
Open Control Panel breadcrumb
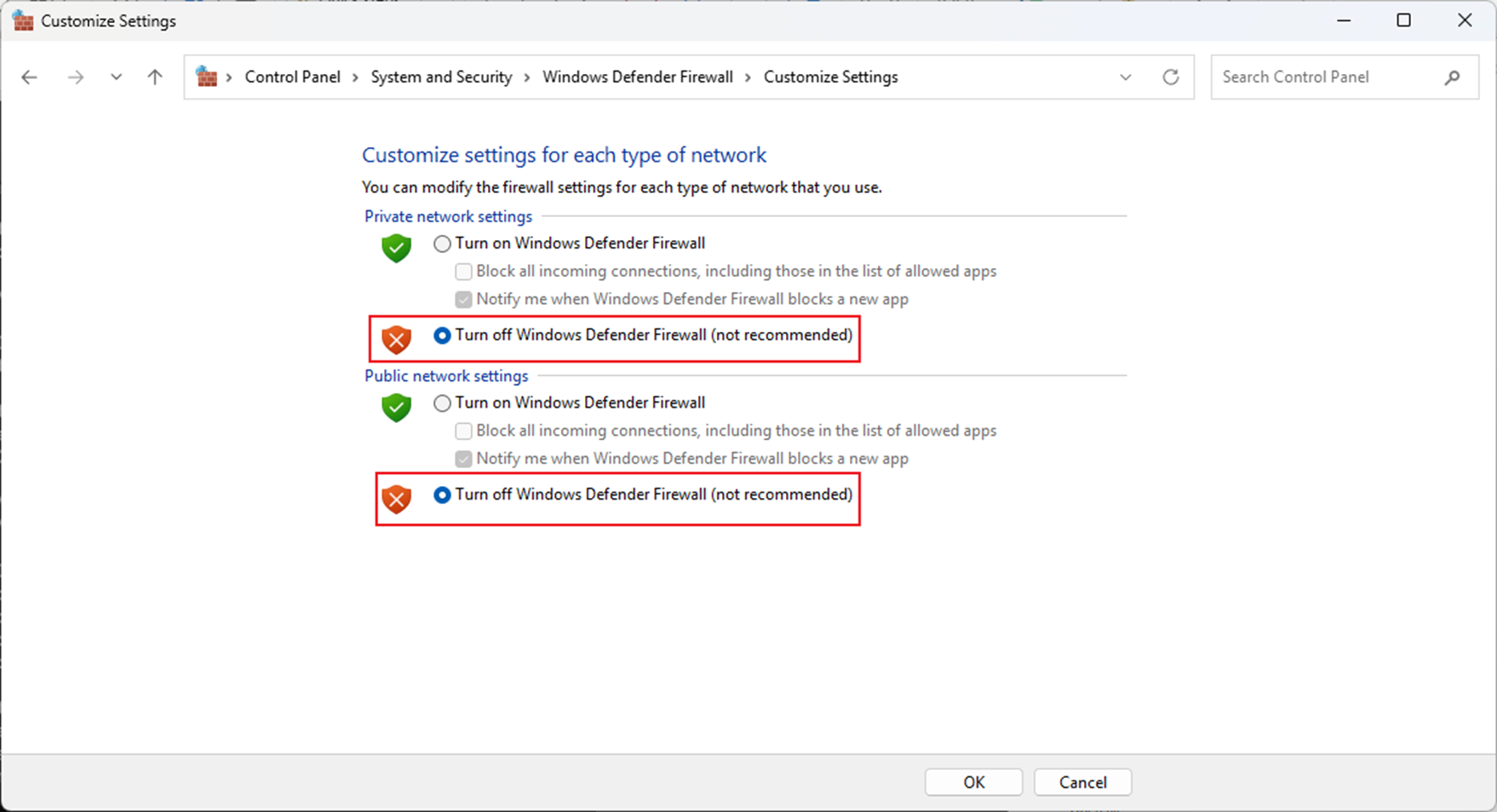point(292,77)
